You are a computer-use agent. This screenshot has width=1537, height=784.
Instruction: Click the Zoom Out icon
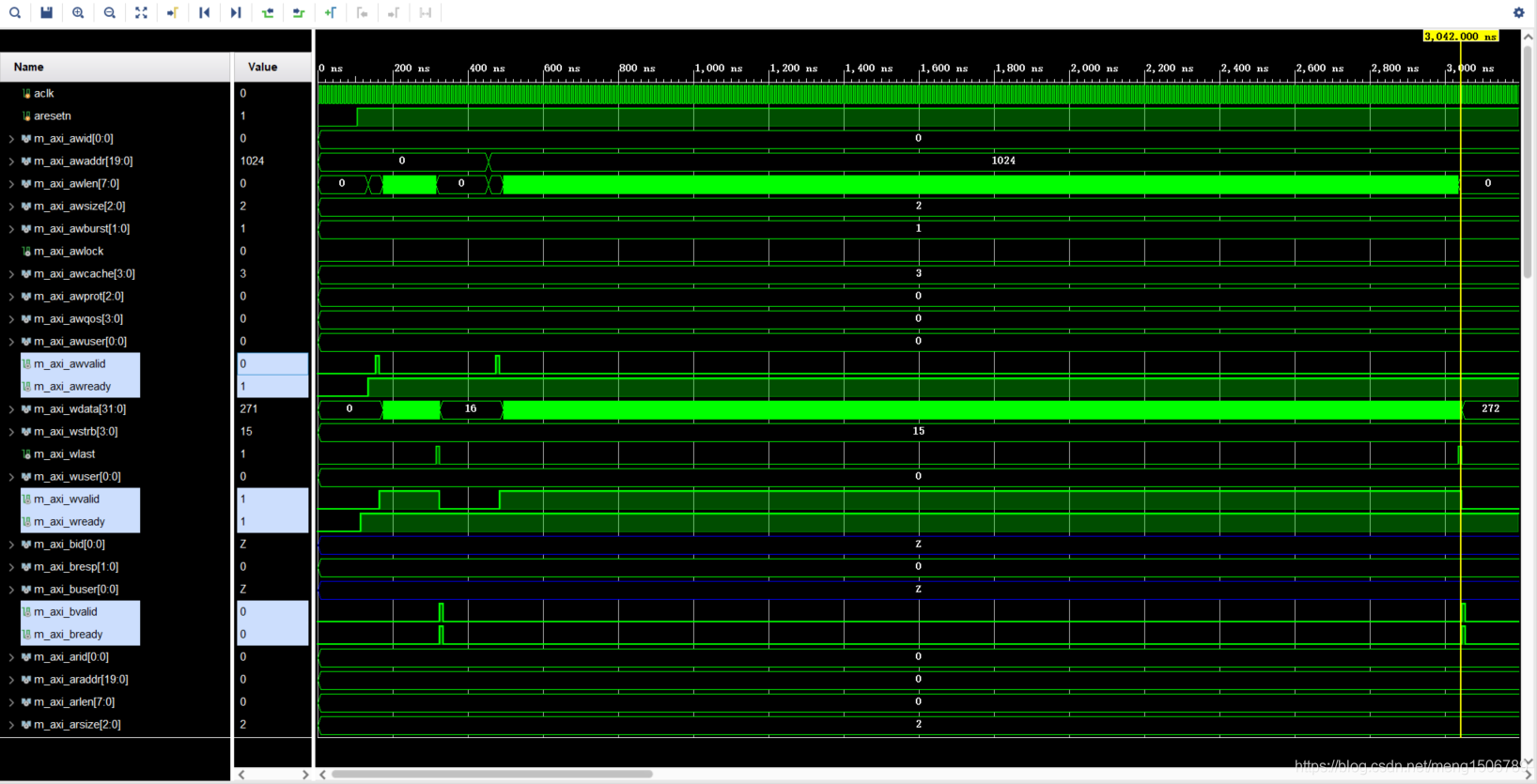pyautogui.click(x=110, y=13)
